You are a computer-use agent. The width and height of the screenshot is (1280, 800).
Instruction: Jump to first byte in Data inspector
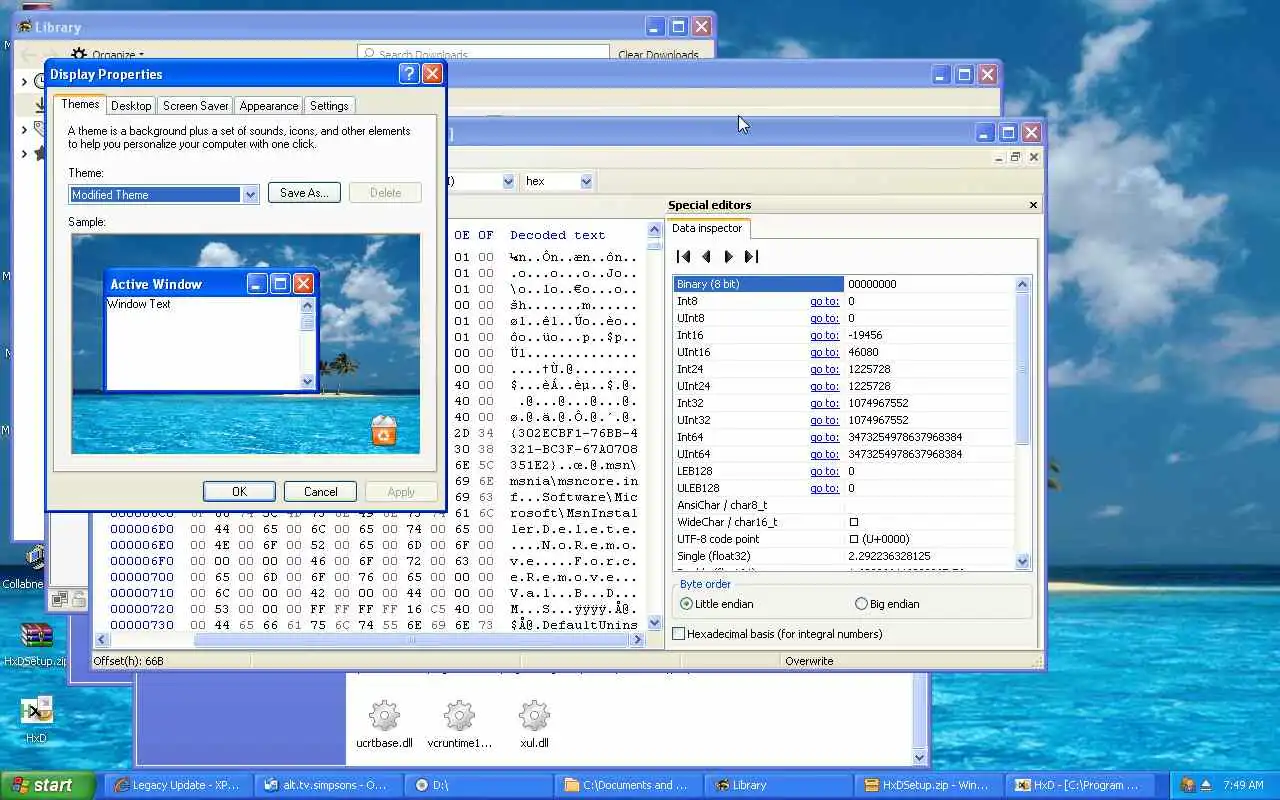(x=684, y=257)
